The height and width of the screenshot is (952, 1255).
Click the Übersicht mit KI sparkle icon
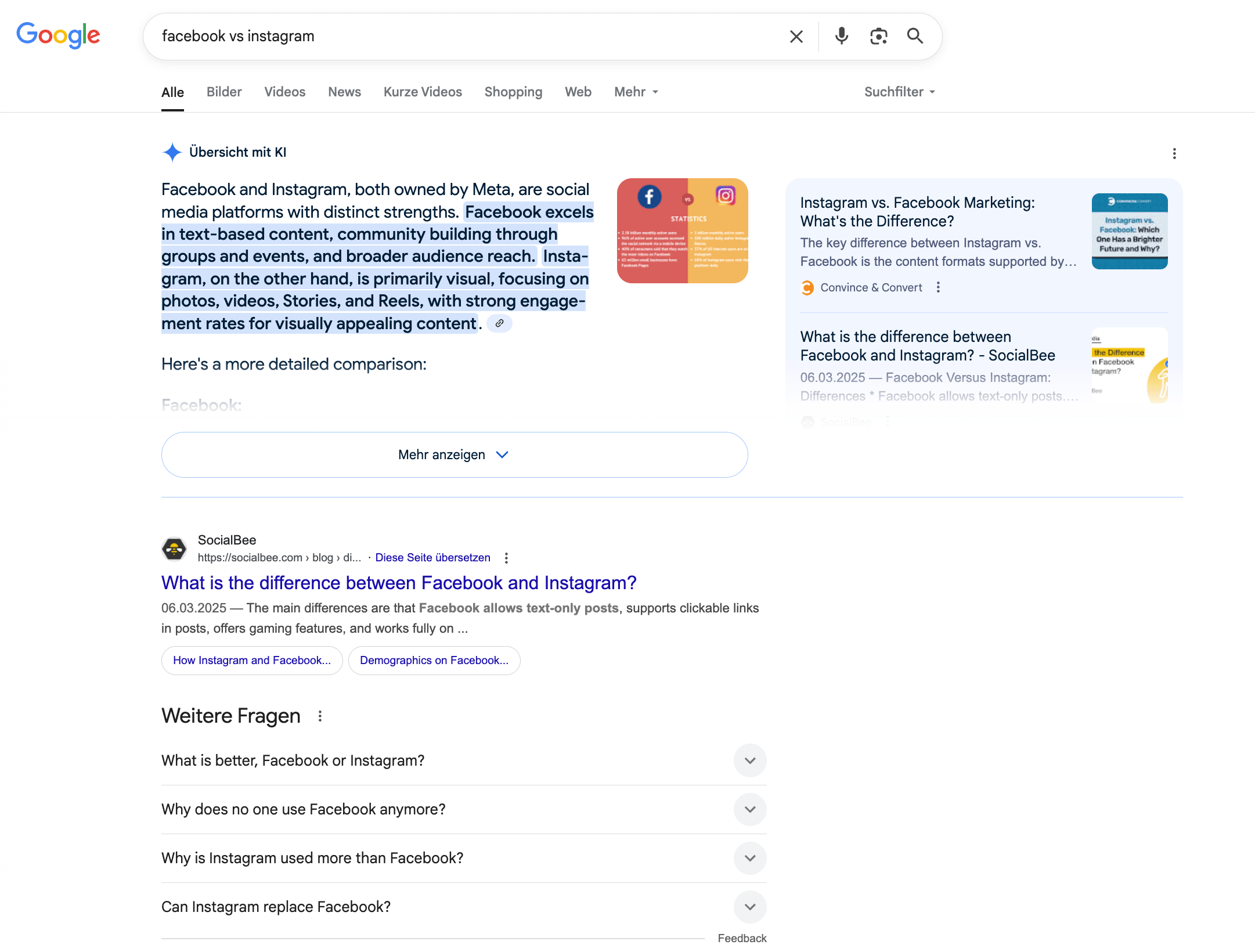[x=172, y=152]
